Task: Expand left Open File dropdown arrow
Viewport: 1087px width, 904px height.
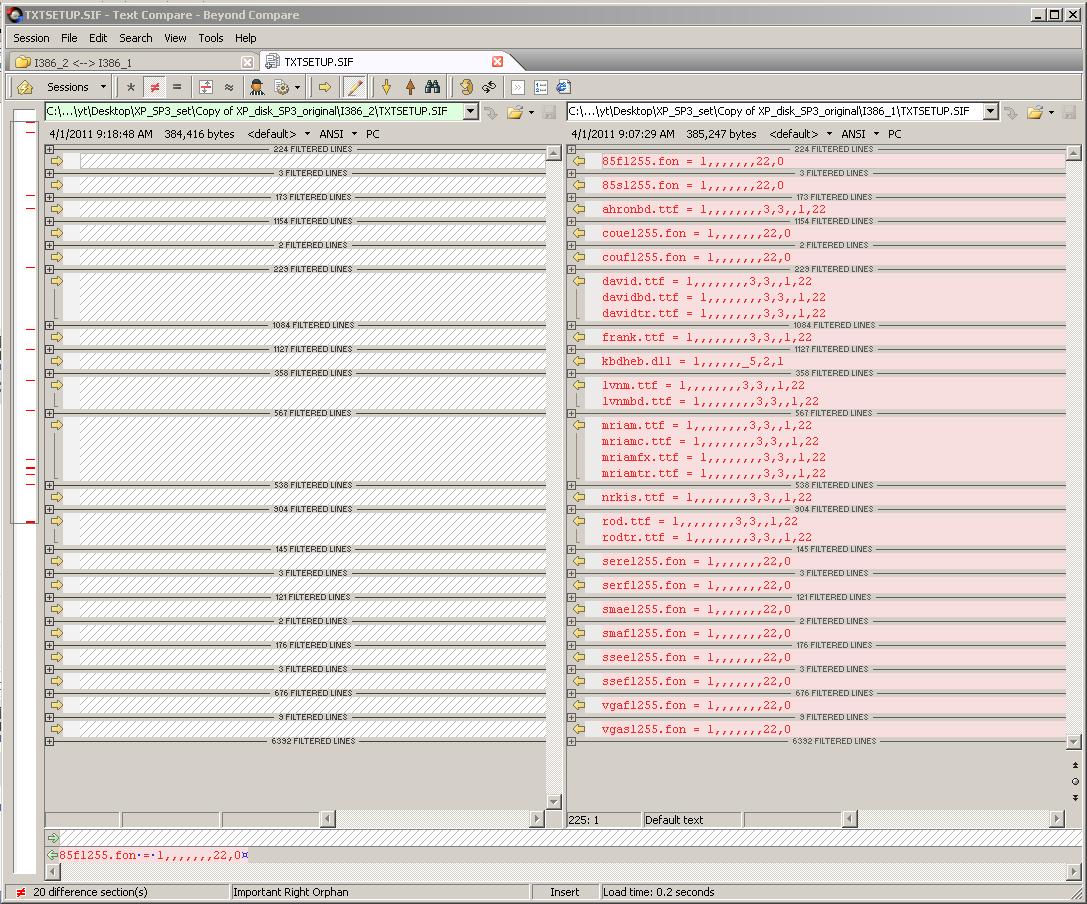Action: (531, 112)
